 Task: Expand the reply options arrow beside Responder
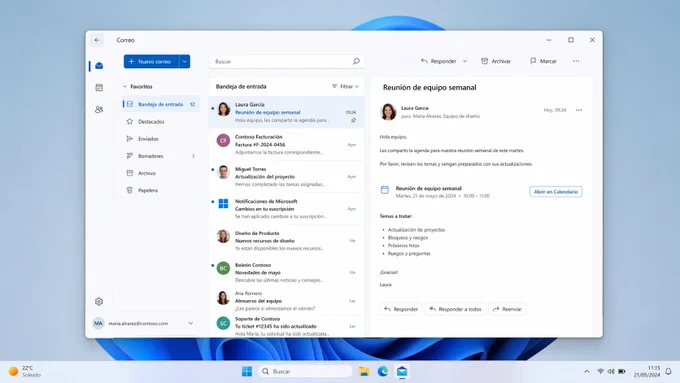(x=465, y=62)
